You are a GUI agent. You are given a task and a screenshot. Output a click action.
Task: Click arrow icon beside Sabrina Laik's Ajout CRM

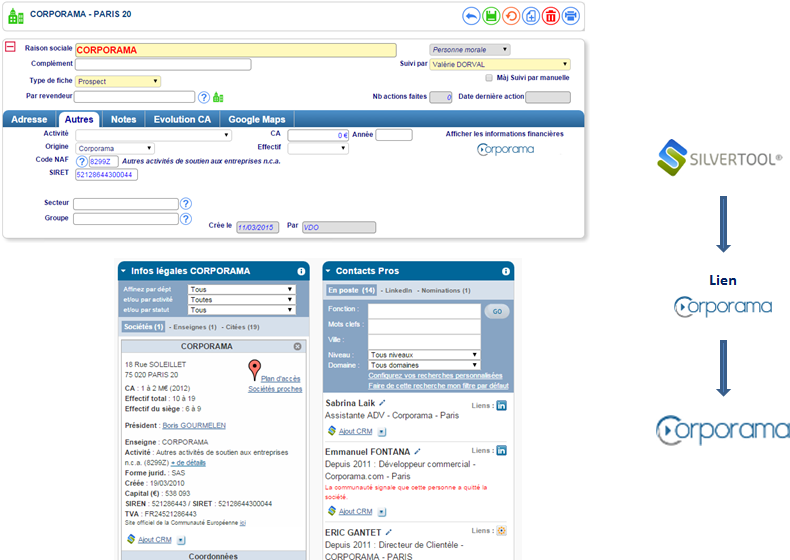click(382, 432)
